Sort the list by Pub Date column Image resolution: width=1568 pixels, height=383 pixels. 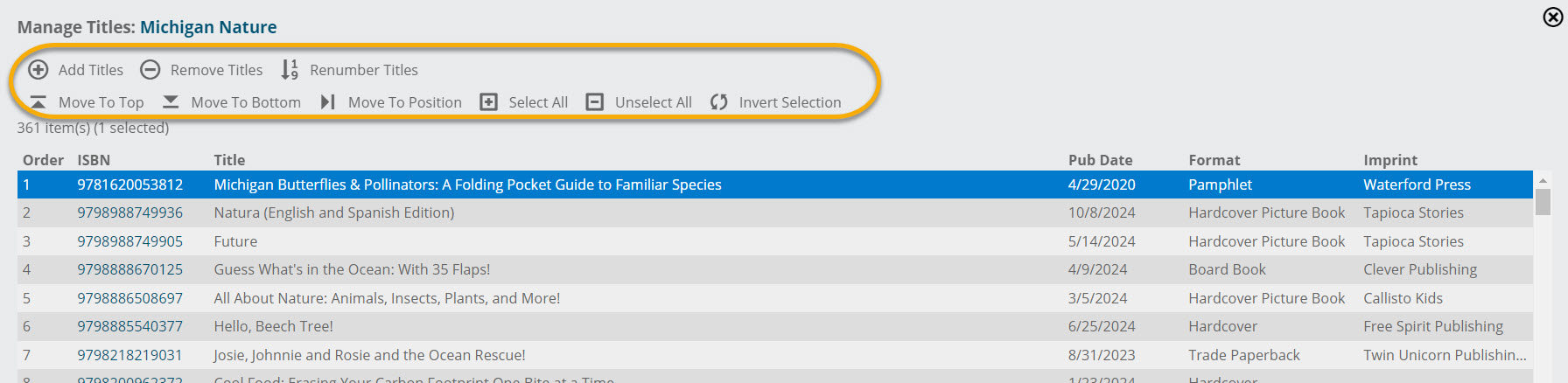coord(1100,160)
